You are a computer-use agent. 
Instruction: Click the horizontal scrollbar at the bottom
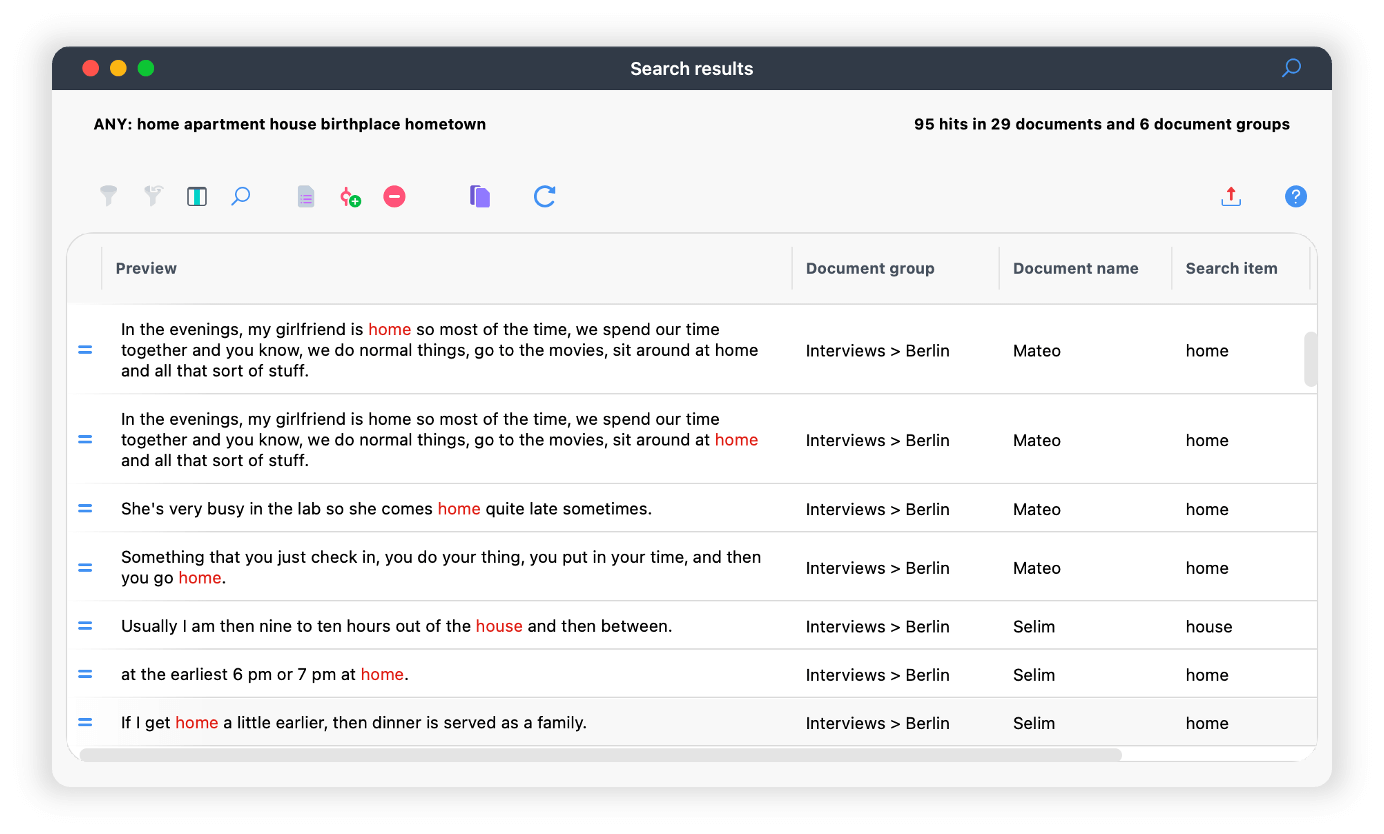(600, 755)
